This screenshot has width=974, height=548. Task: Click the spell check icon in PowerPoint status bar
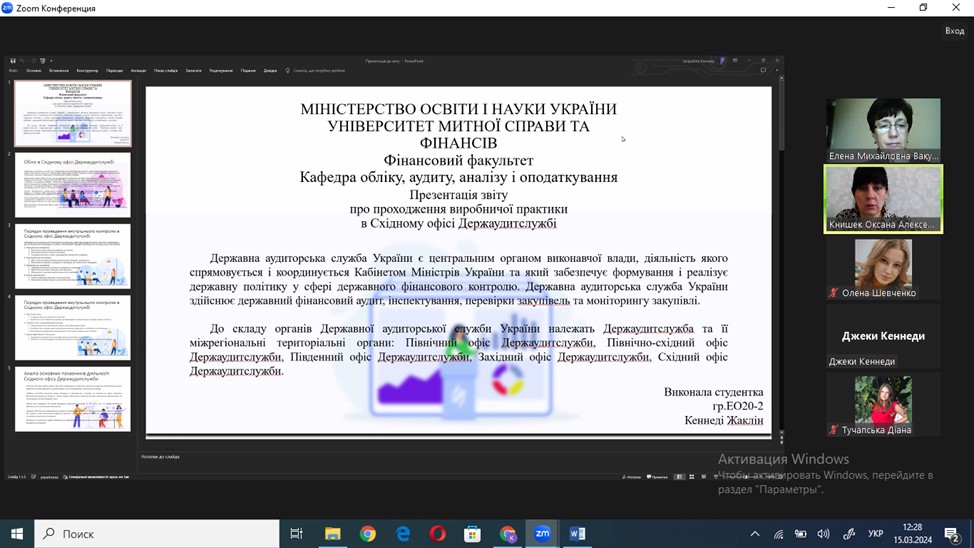(x=34, y=477)
